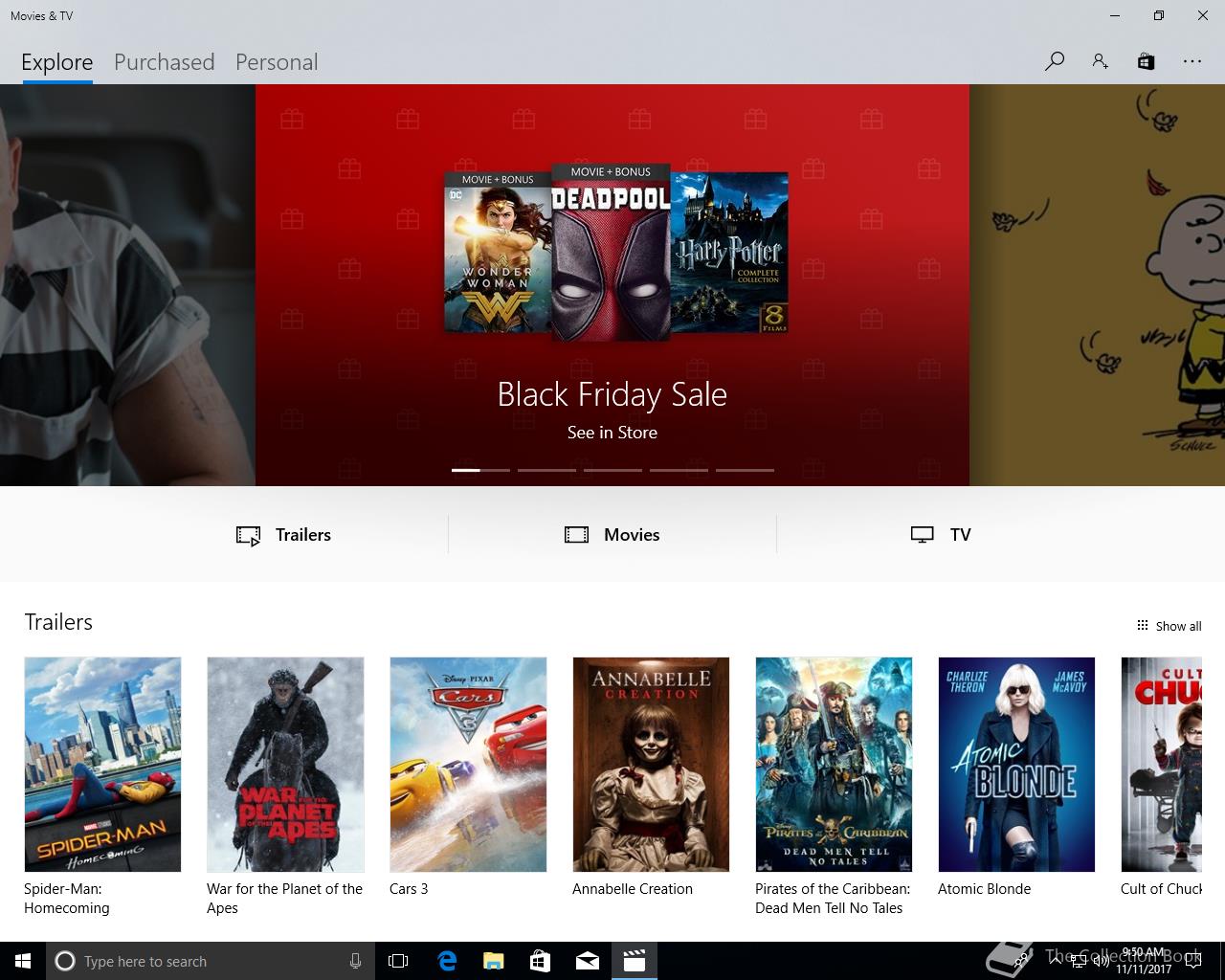The width and height of the screenshot is (1225, 980).
Task: Open Atomic Blonde poster
Action: (x=1016, y=765)
